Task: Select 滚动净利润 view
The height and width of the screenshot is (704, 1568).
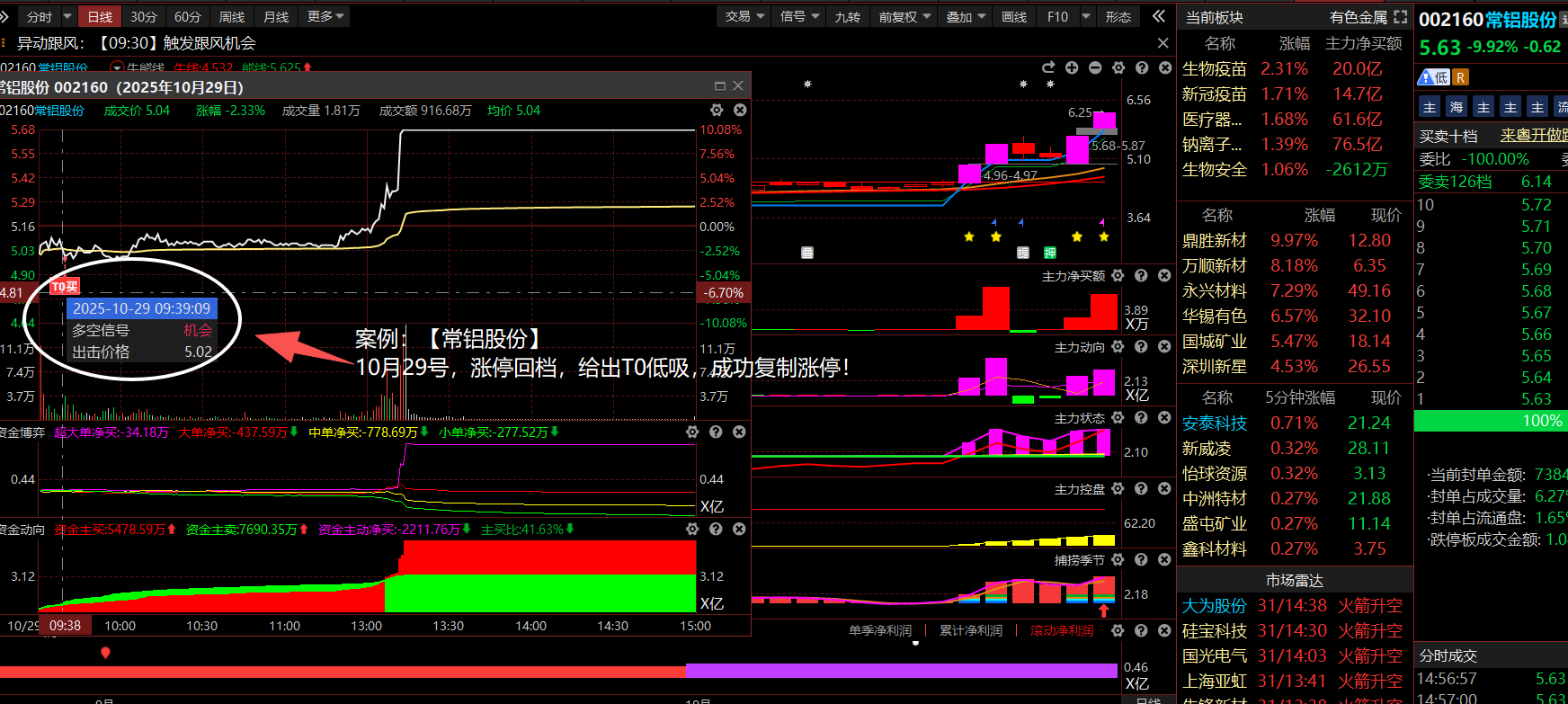Action: coord(1062,631)
